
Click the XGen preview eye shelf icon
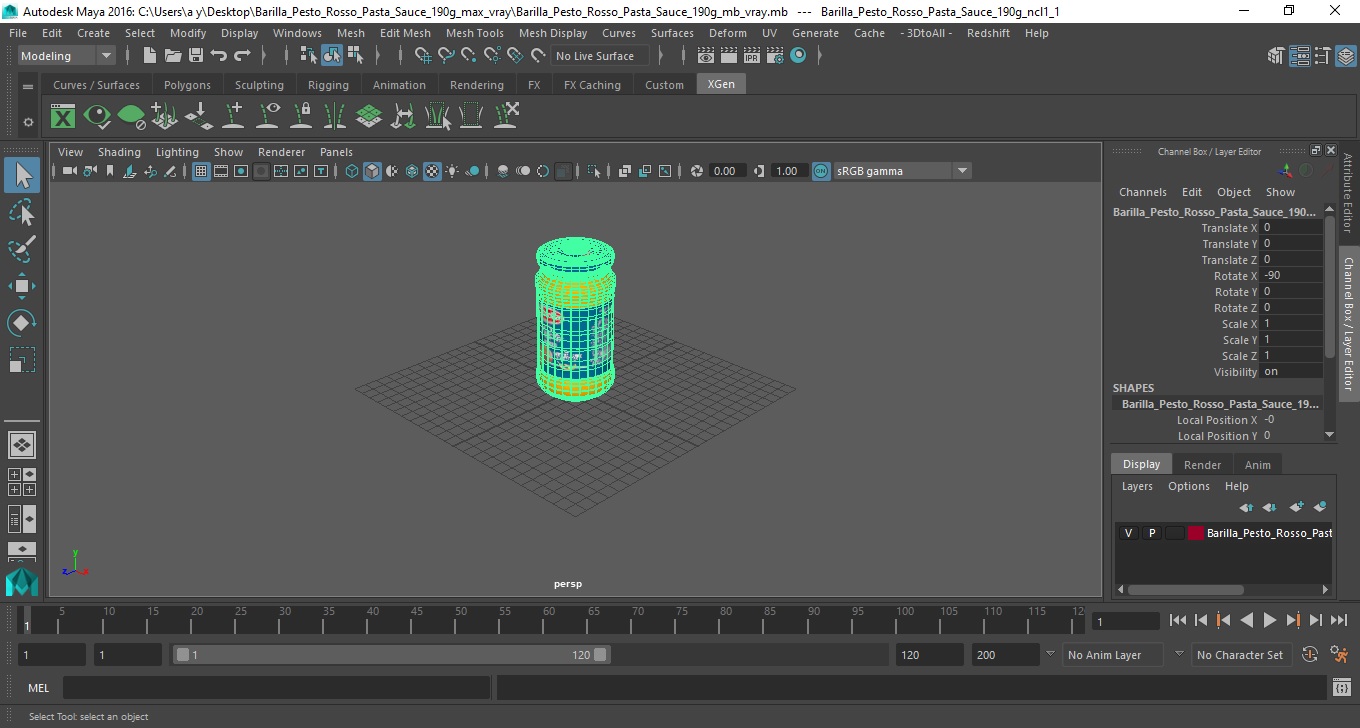(97, 117)
